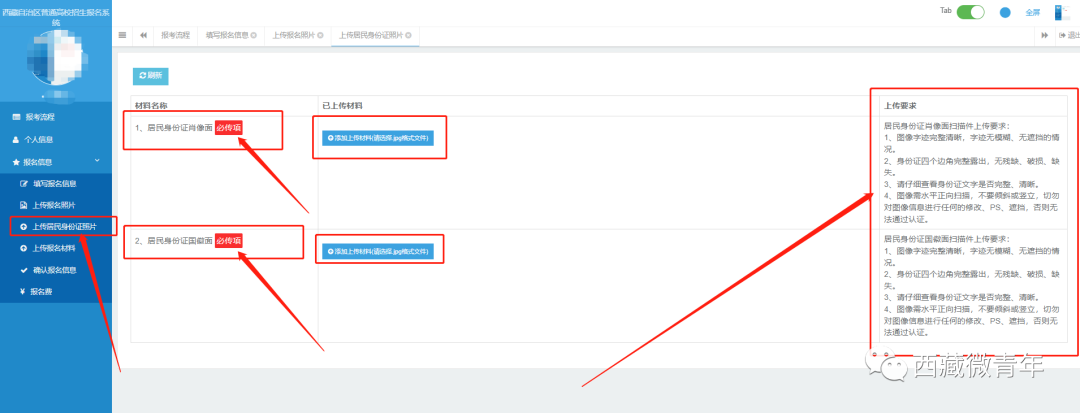Click the 刷新 refresh button
Viewport: 1080px width, 413px height.
[x=151, y=75]
